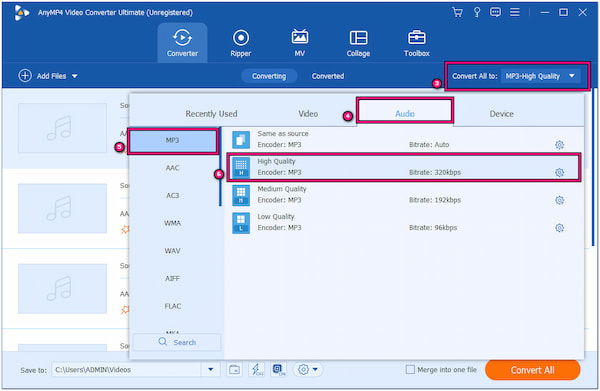Open the hamburger menu icon

coord(515,12)
